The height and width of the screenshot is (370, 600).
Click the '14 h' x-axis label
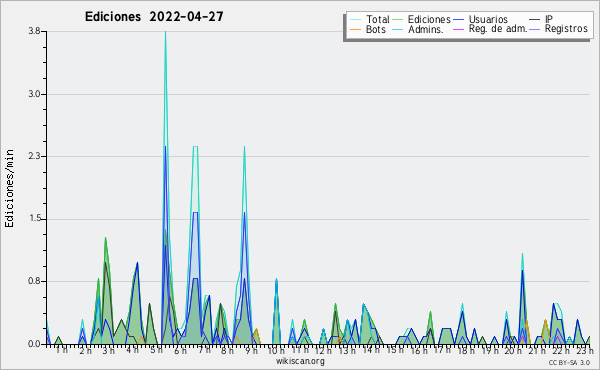[x=371, y=349]
